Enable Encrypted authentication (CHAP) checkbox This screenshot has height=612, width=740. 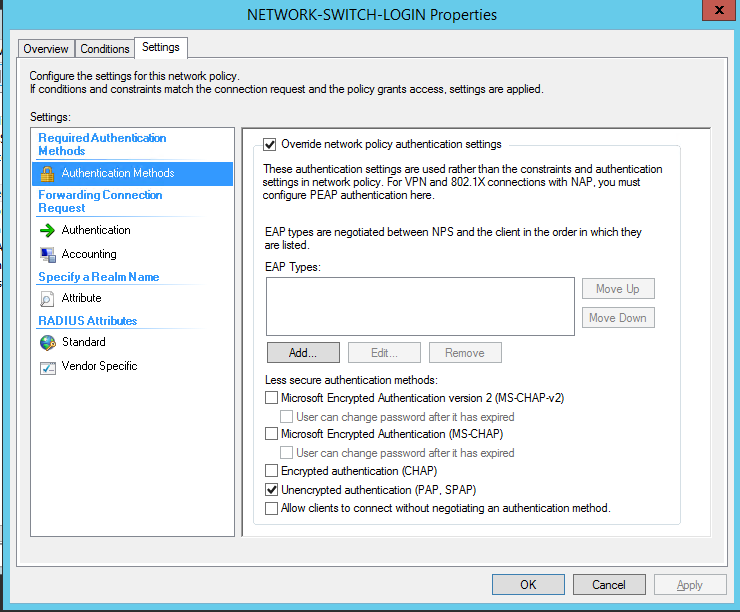coord(271,470)
